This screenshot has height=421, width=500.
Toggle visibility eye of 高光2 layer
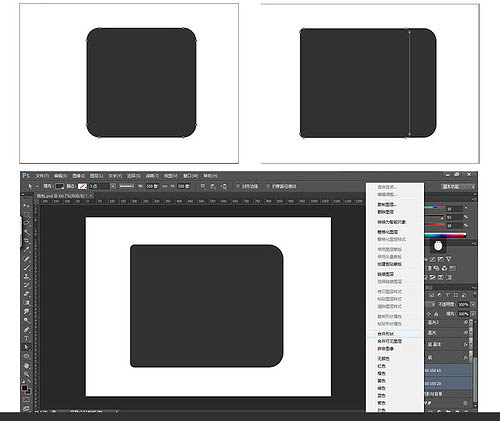(x=466, y=322)
